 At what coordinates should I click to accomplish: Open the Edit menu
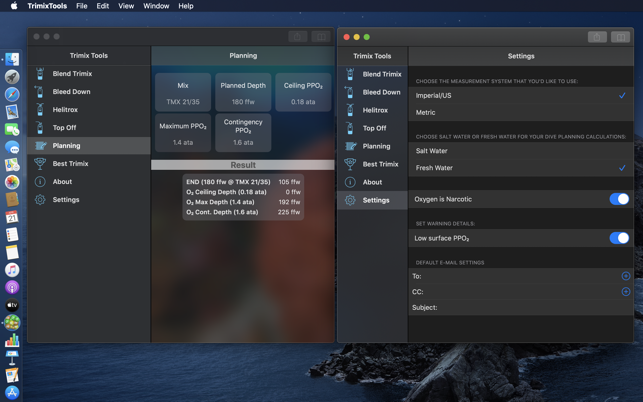pyautogui.click(x=103, y=6)
